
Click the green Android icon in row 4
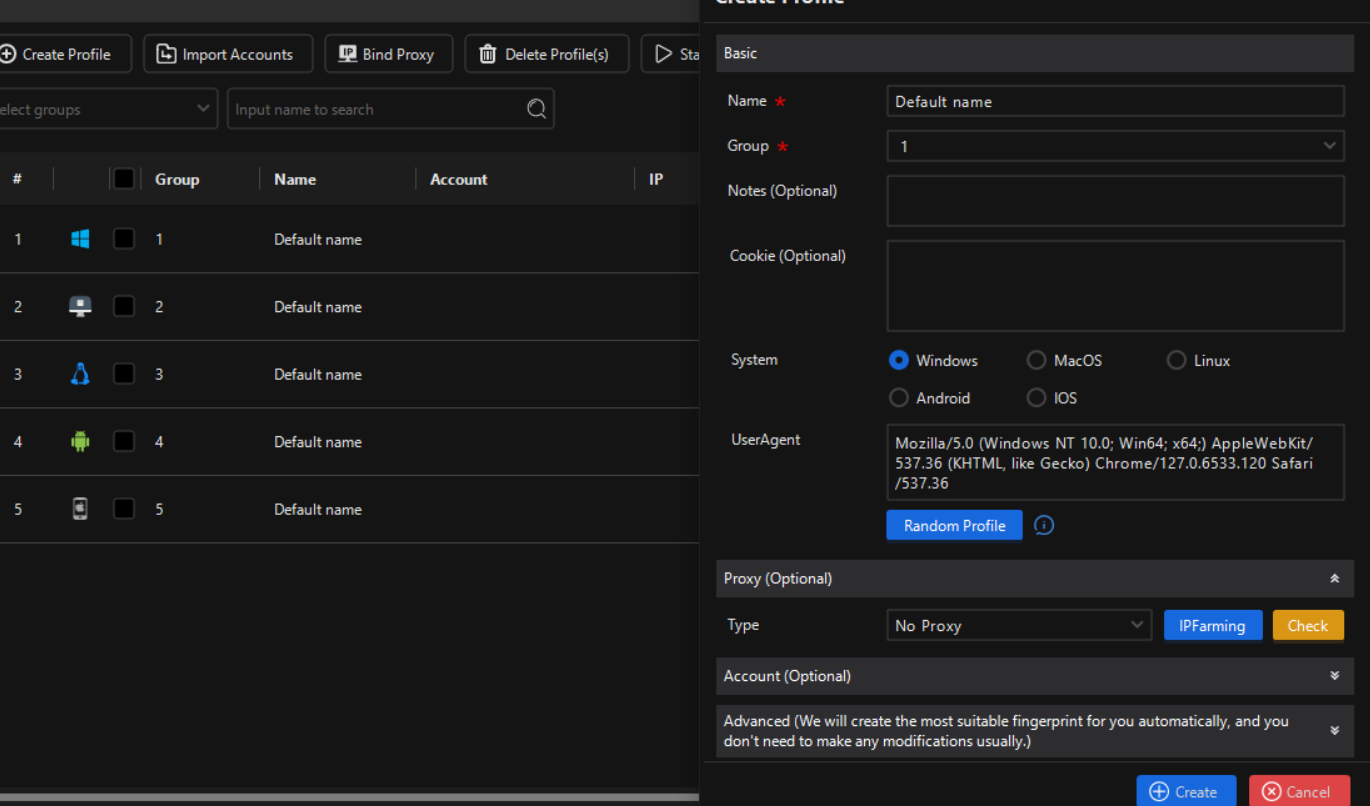click(81, 441)
